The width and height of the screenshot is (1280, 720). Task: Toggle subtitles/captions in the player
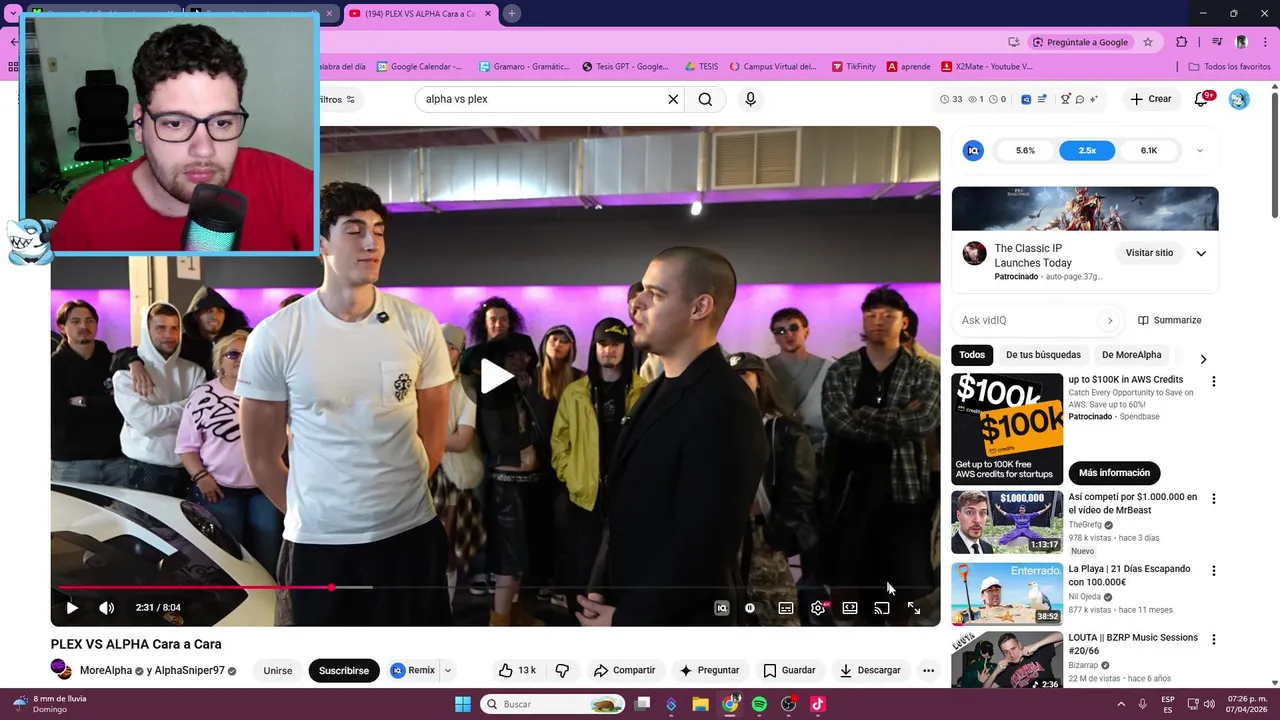coord(786,608)
